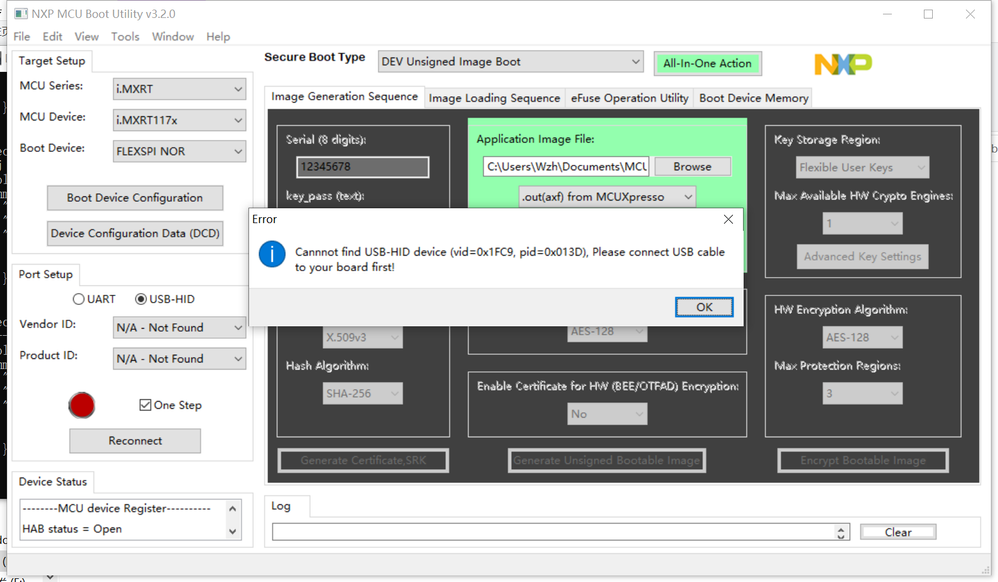Click the Application Image File path field
The width and height of the screenshot is (998, 582).
[x=565, y=166]
